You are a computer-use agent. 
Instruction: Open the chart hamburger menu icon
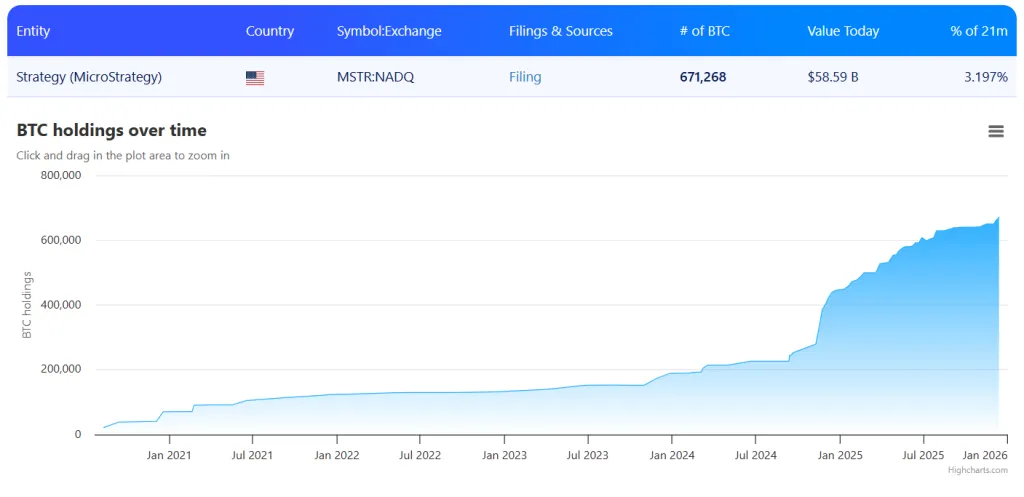[x=995, y=131]
